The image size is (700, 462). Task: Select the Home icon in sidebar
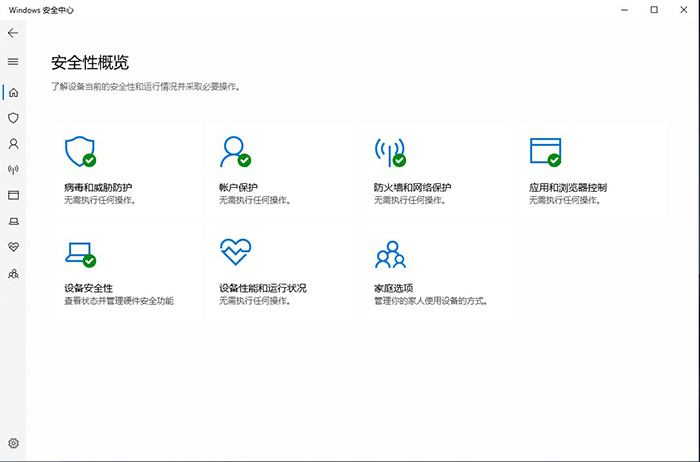pos(13,92)
